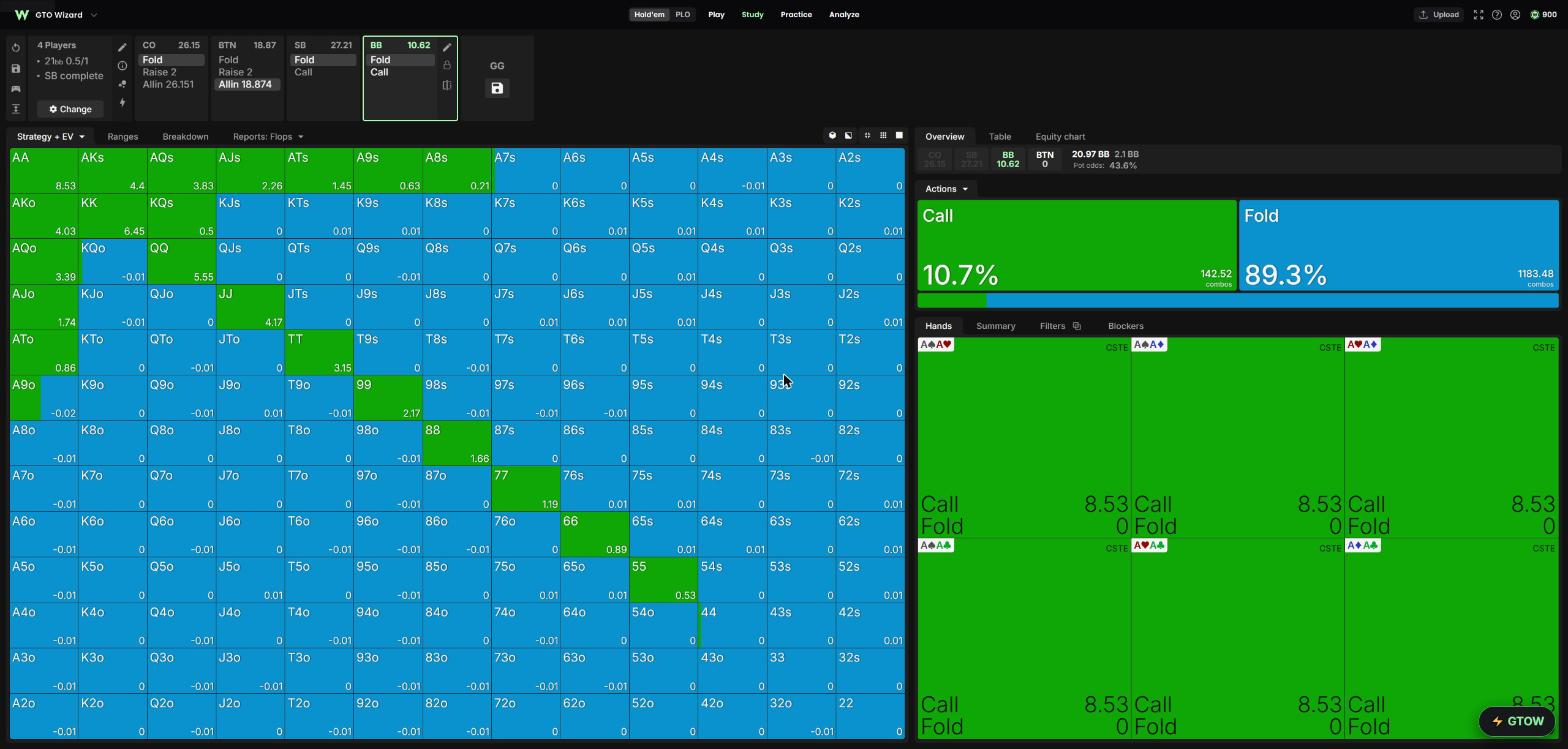Expand the GTO Wizard app menu chevron
Viewport: 1568px width, 749px height.
94,15
